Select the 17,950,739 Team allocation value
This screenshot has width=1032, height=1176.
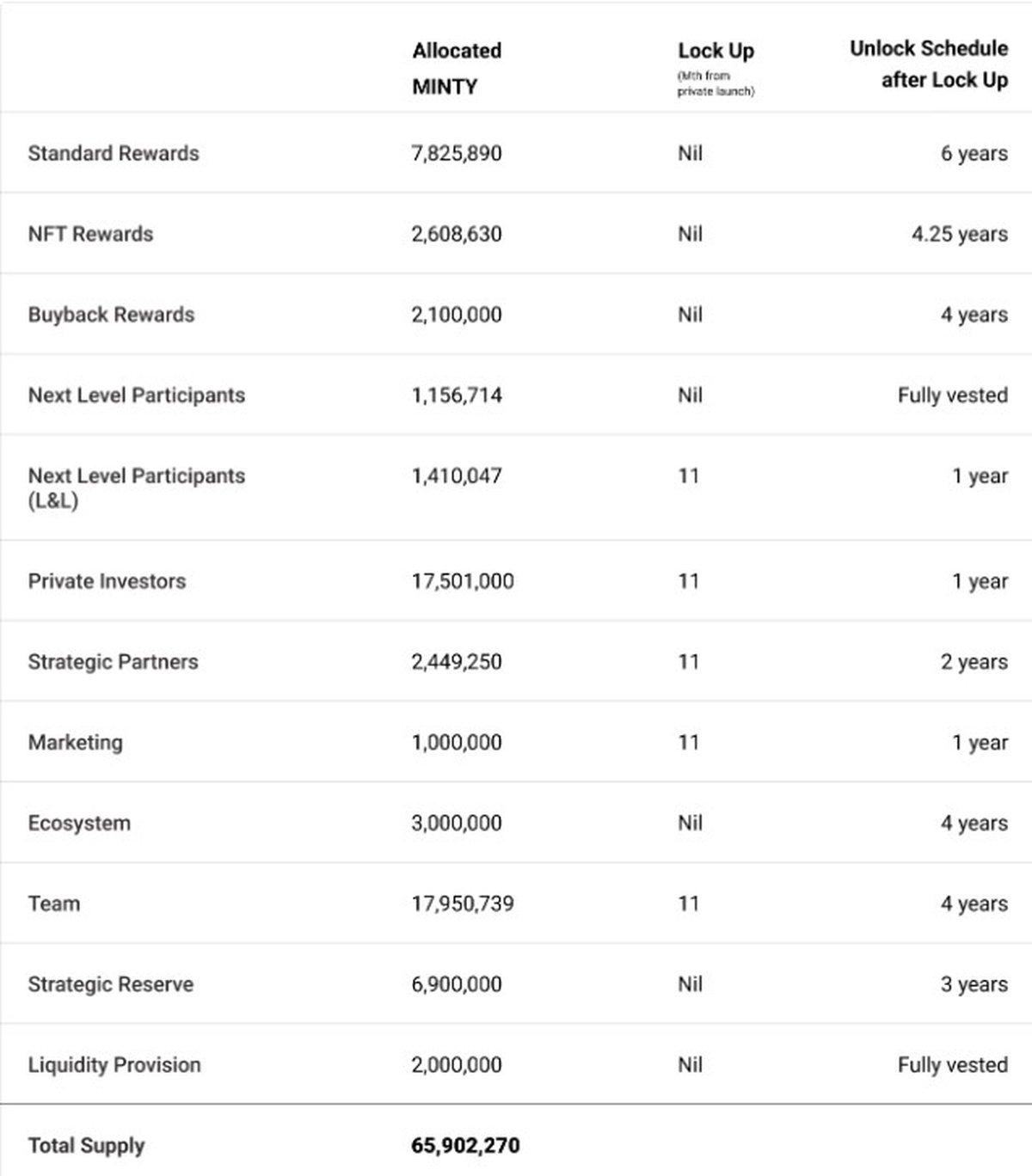463,903
